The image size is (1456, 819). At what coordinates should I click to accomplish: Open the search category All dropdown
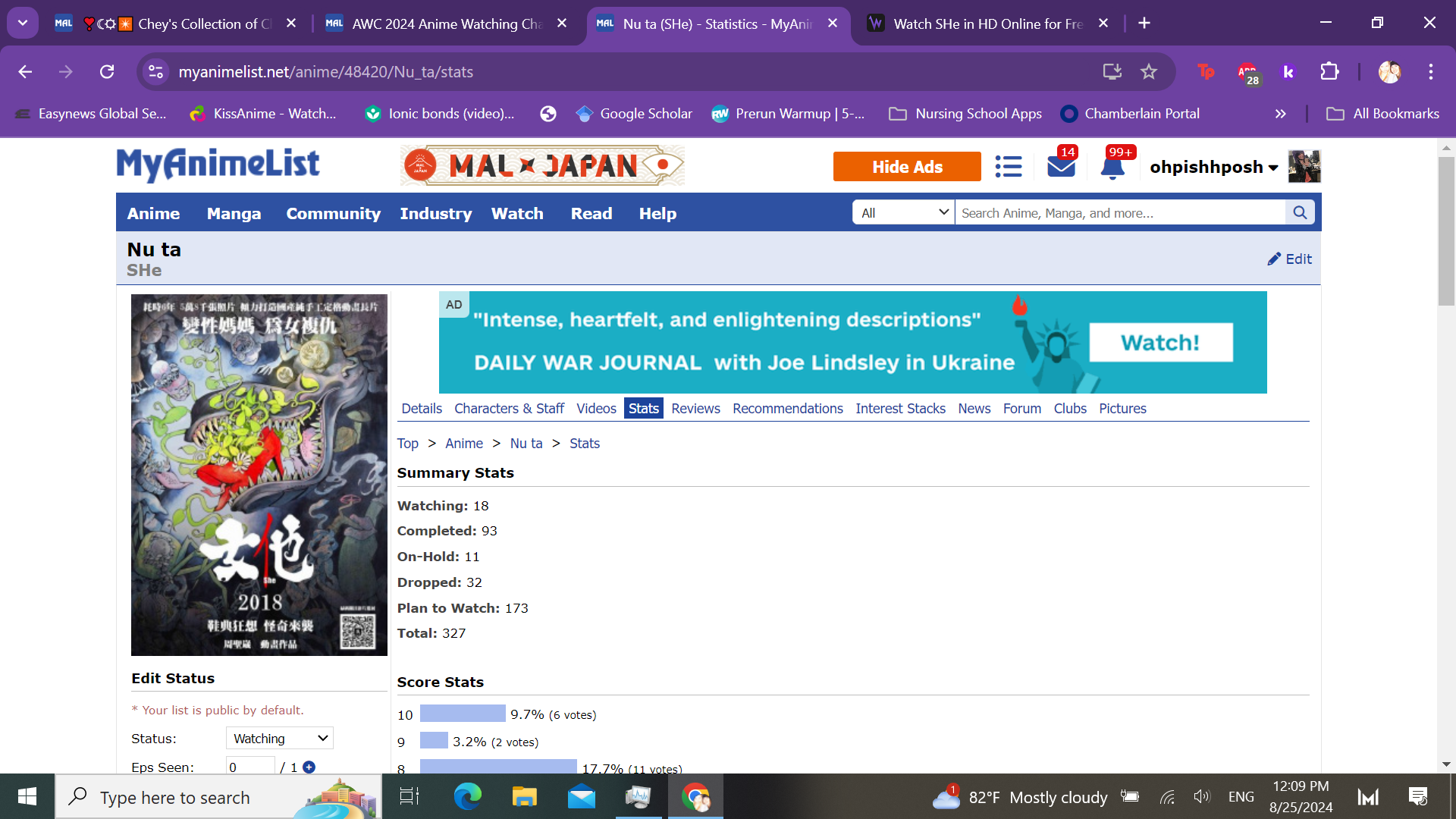[904, 213]
